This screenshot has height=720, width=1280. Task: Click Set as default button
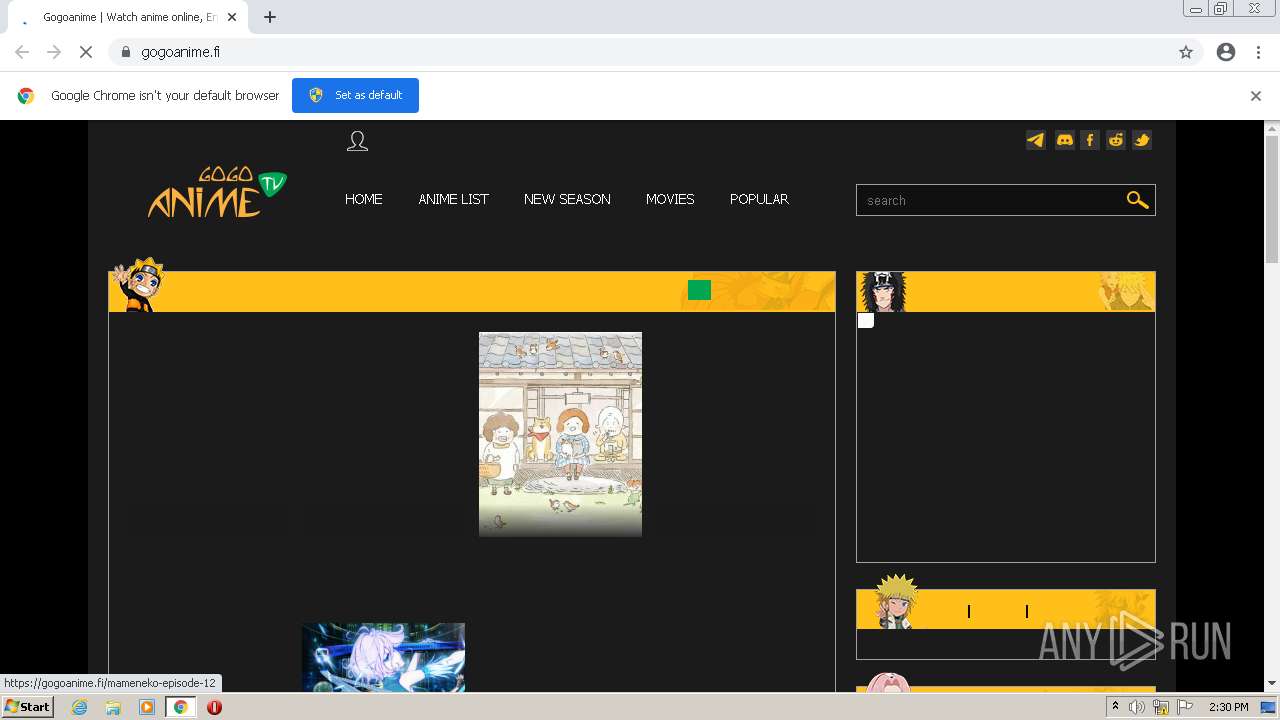click(355, 95)
